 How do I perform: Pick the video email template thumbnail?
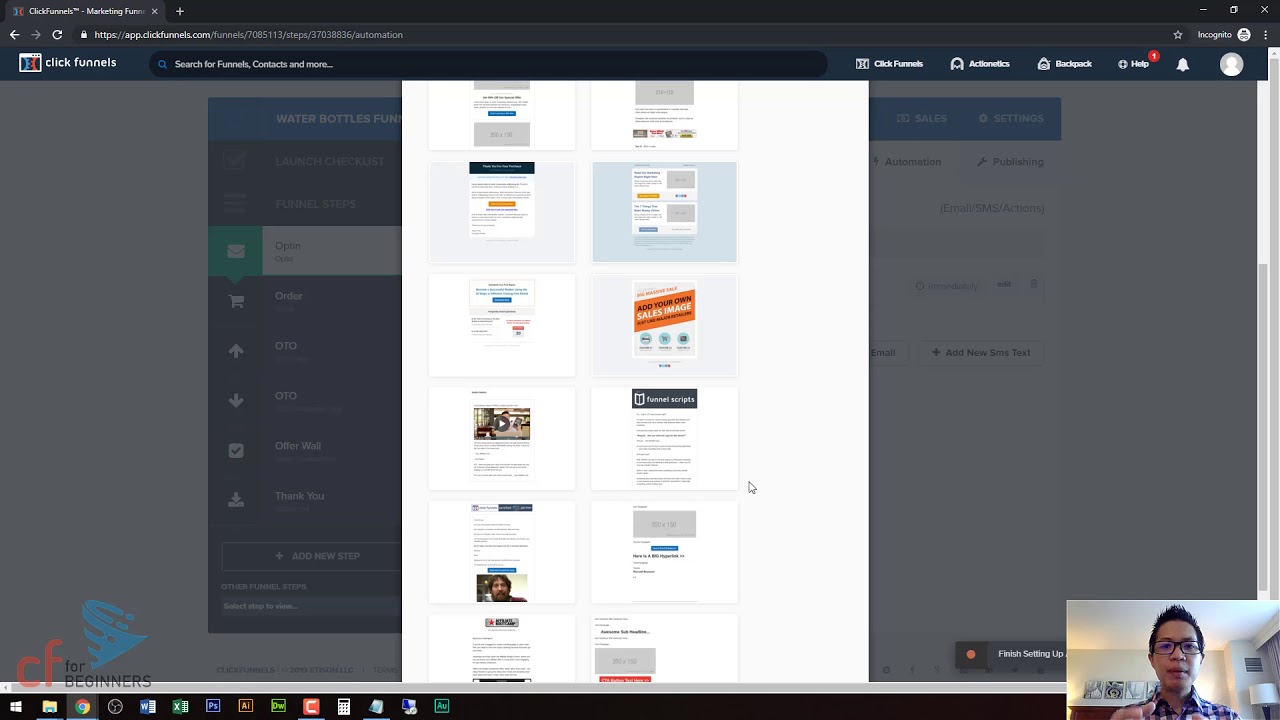[x=502, y=439]
